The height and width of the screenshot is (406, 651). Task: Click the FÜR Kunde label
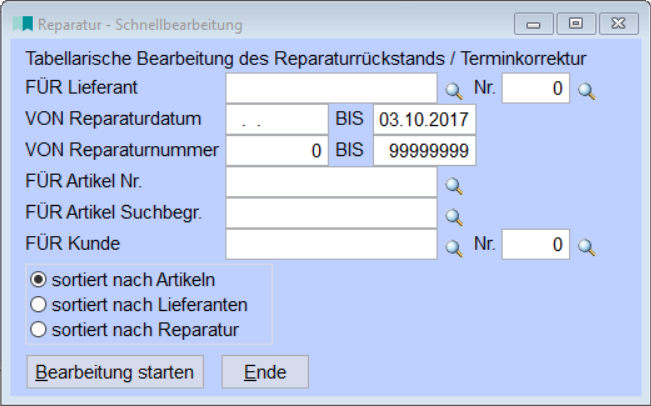tap(73, 243)
